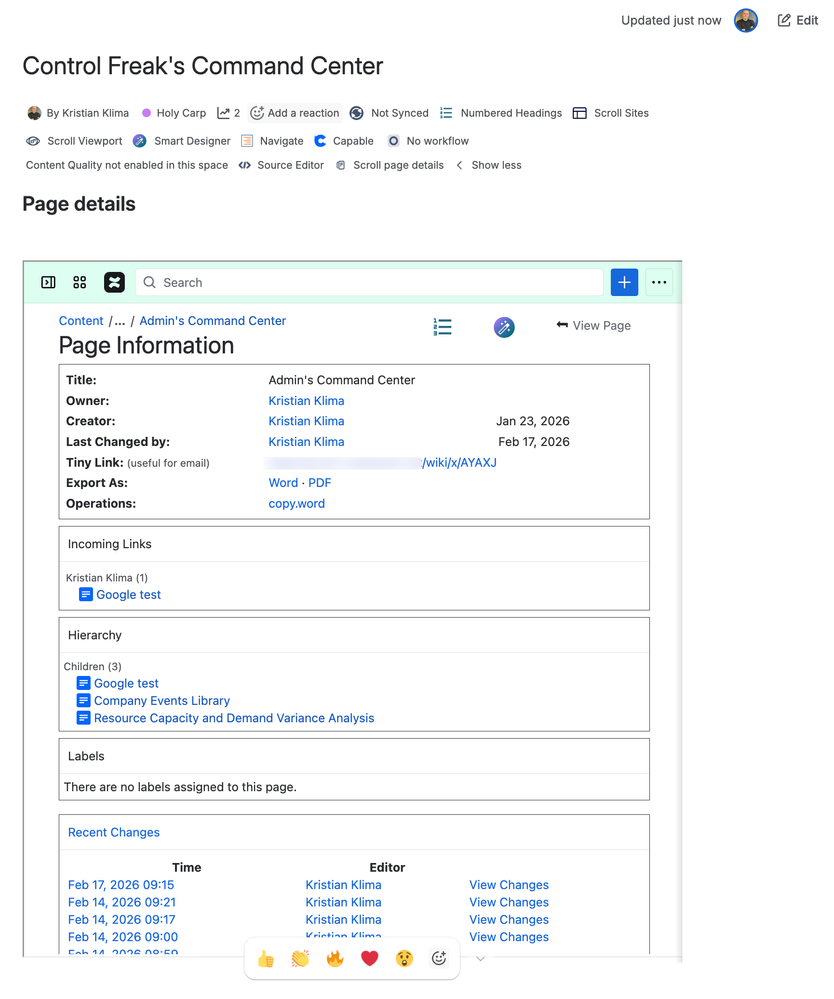Open Resource Capacity and Demand Variance Analysis
This screenshot has height=999, width=834.
(234, 718)
